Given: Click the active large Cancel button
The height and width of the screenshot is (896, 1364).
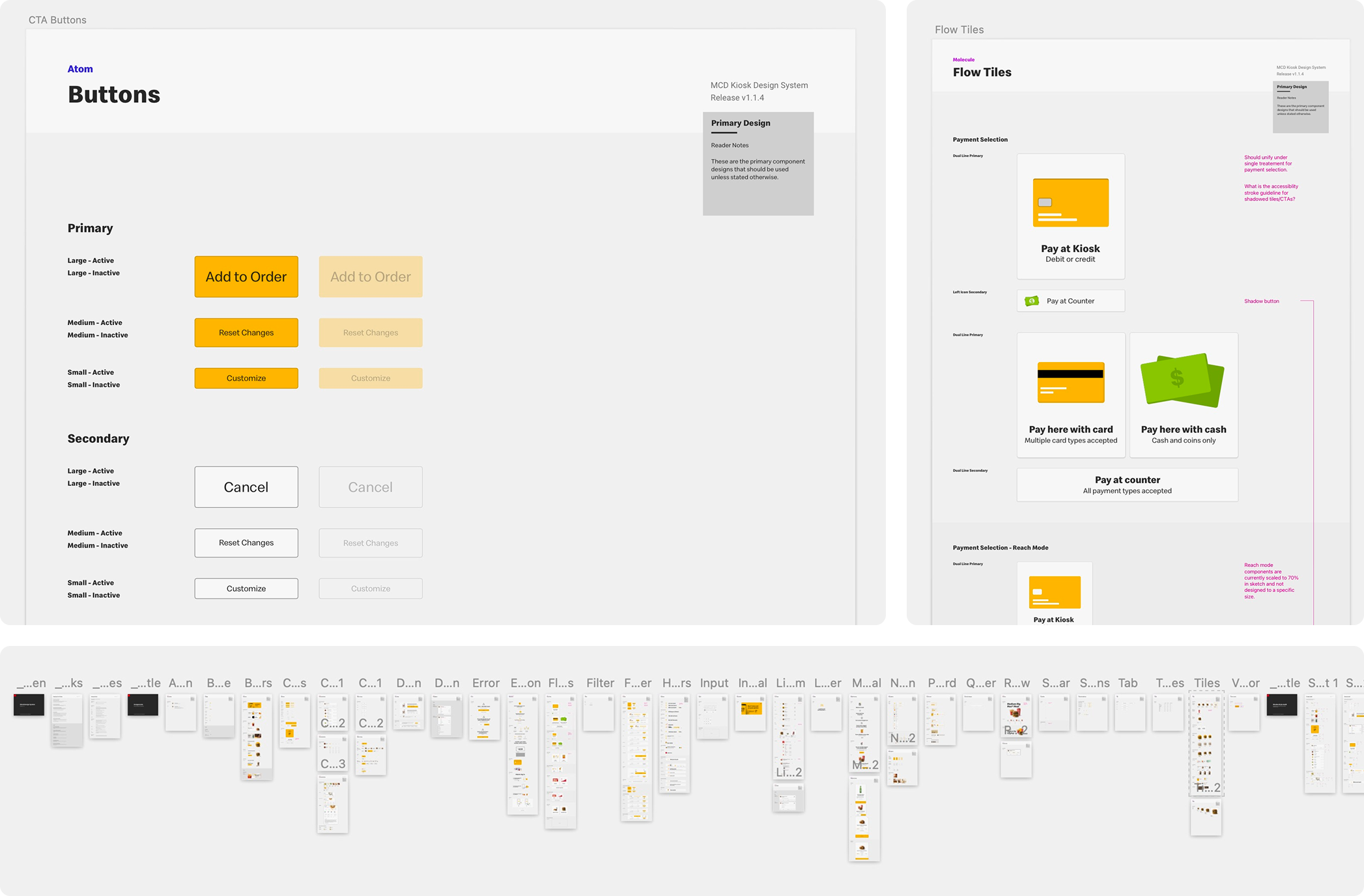Looking at the screenshot, I should (246, 487).
